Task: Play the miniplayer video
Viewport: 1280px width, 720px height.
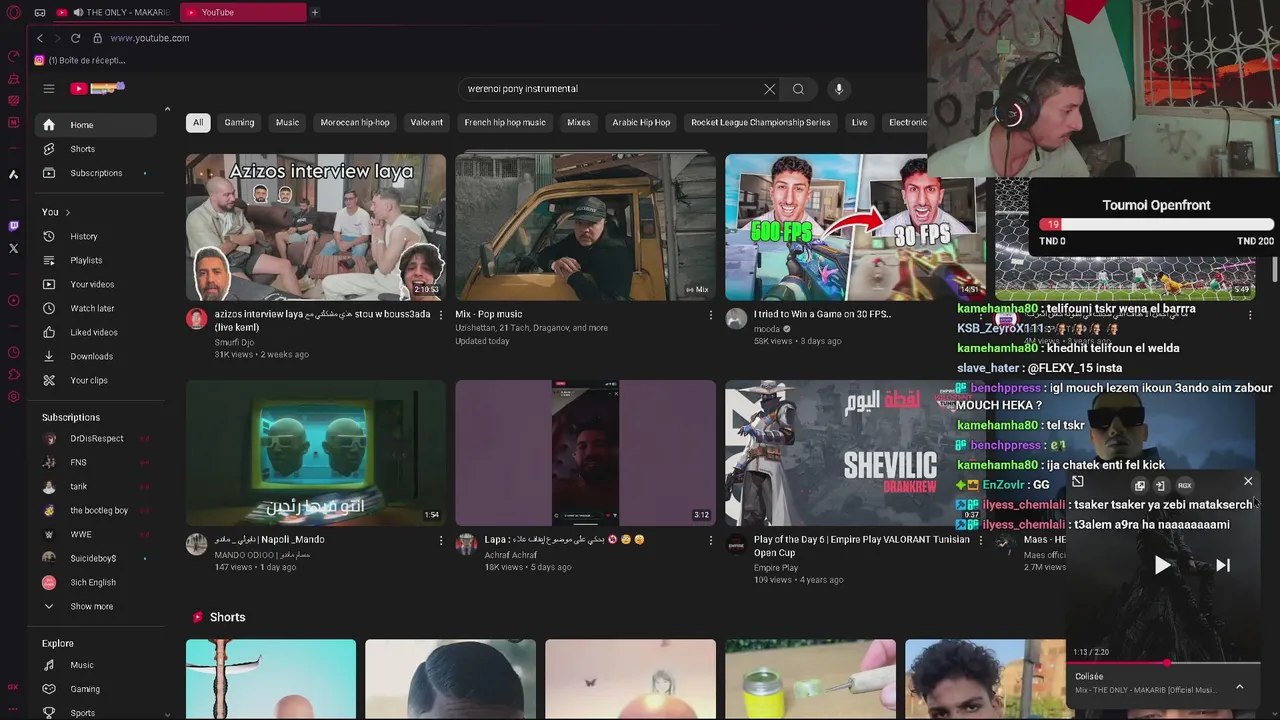Action: pyautogui.click(x=1162, y=565)
